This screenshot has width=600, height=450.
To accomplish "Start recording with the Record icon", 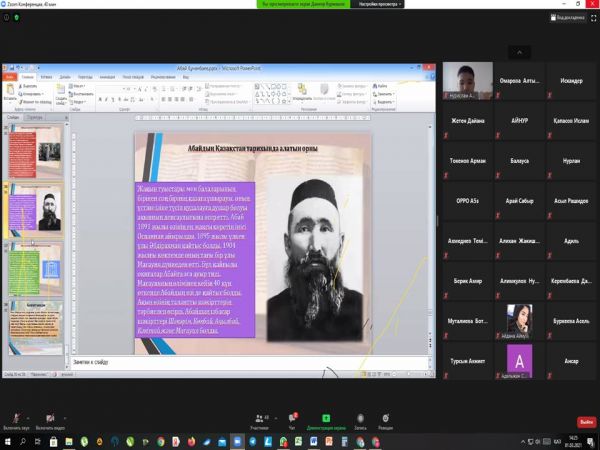I will (x=359, y=416).
